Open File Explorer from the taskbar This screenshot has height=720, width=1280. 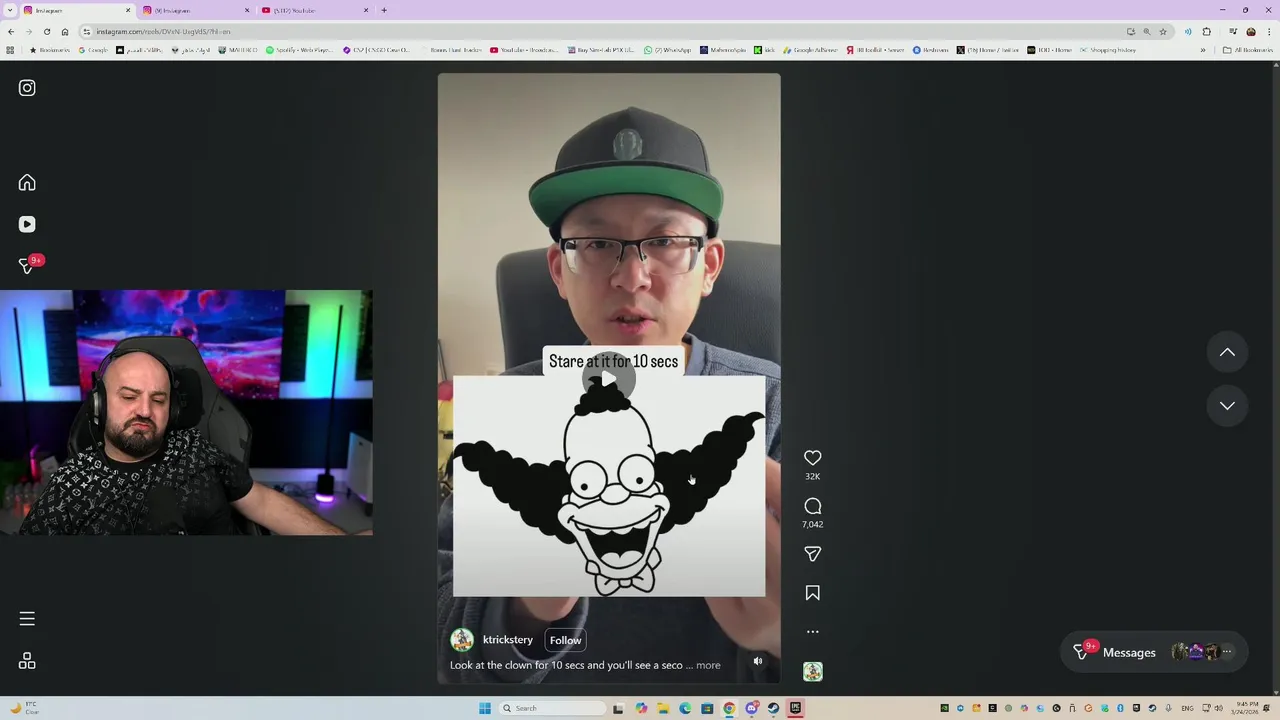pos(663,708)
